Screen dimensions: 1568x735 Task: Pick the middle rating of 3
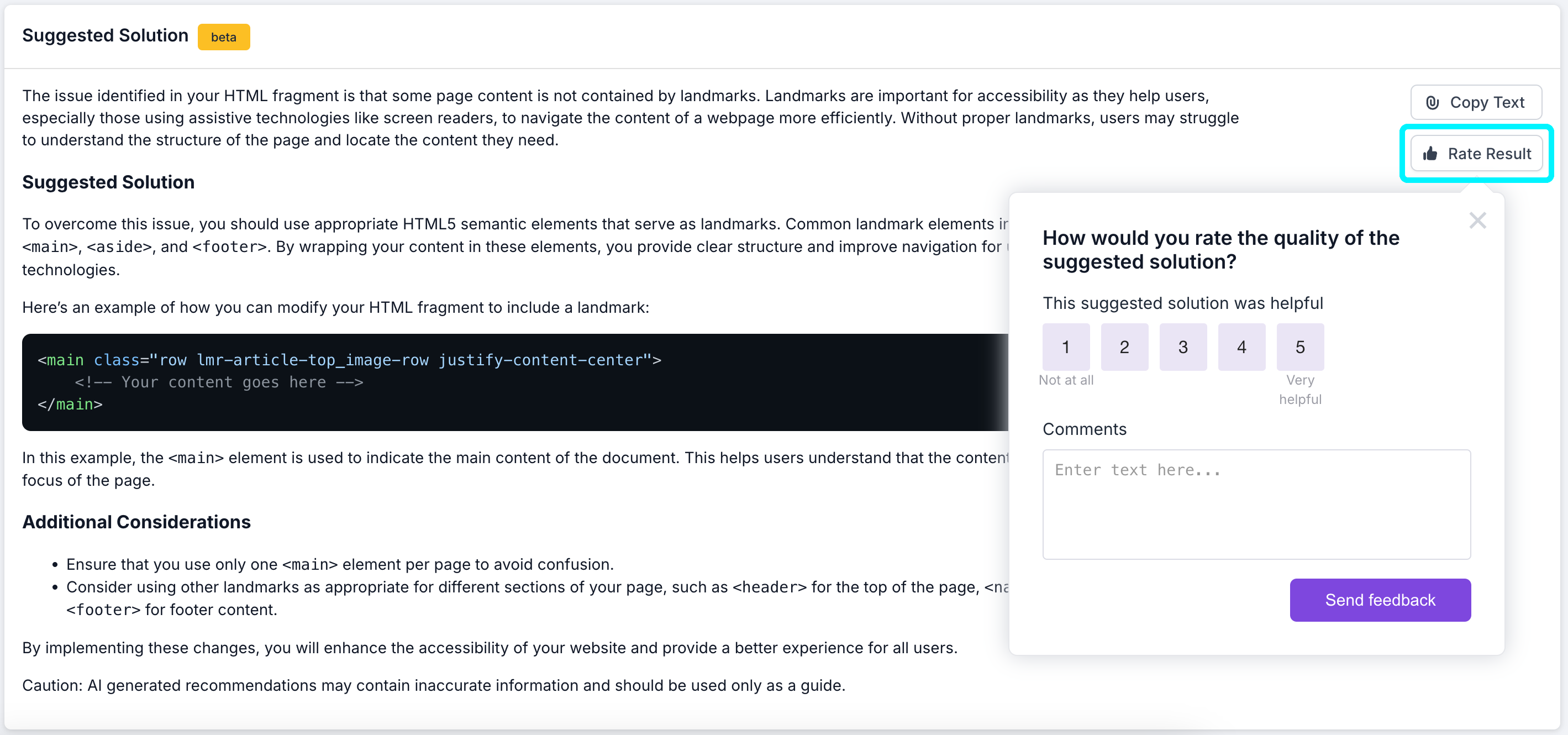1183,347
